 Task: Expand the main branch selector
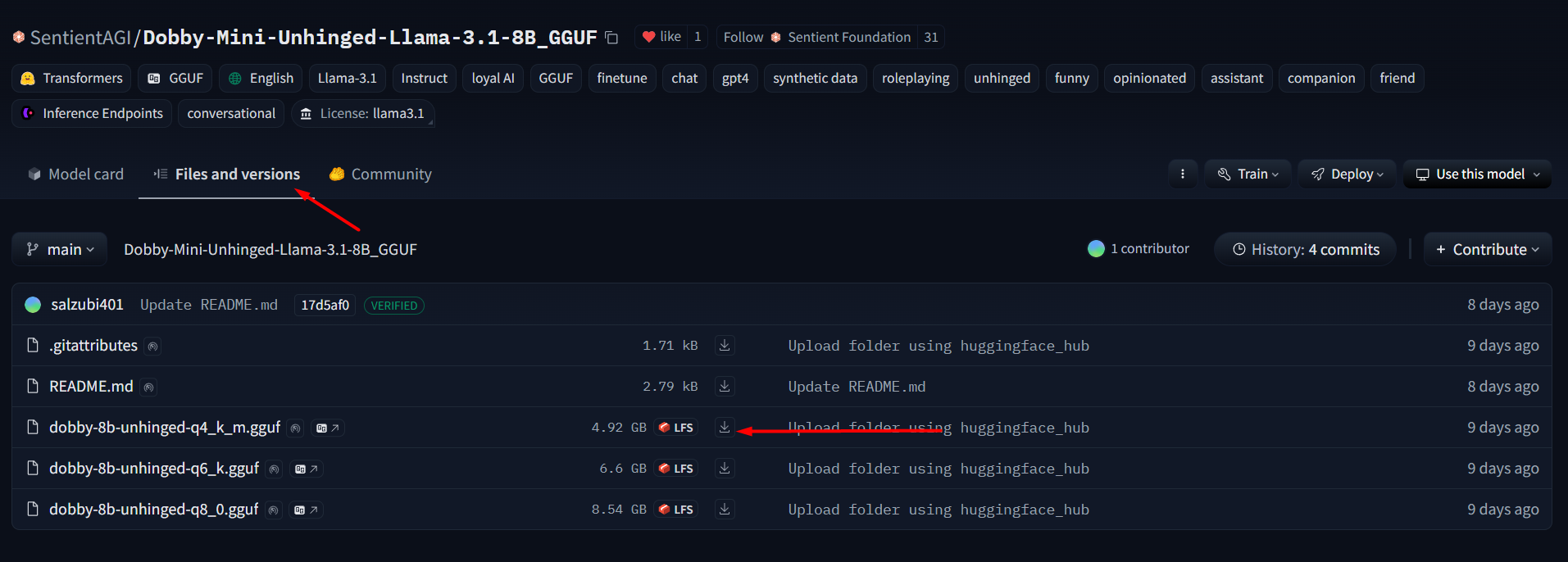60,249
